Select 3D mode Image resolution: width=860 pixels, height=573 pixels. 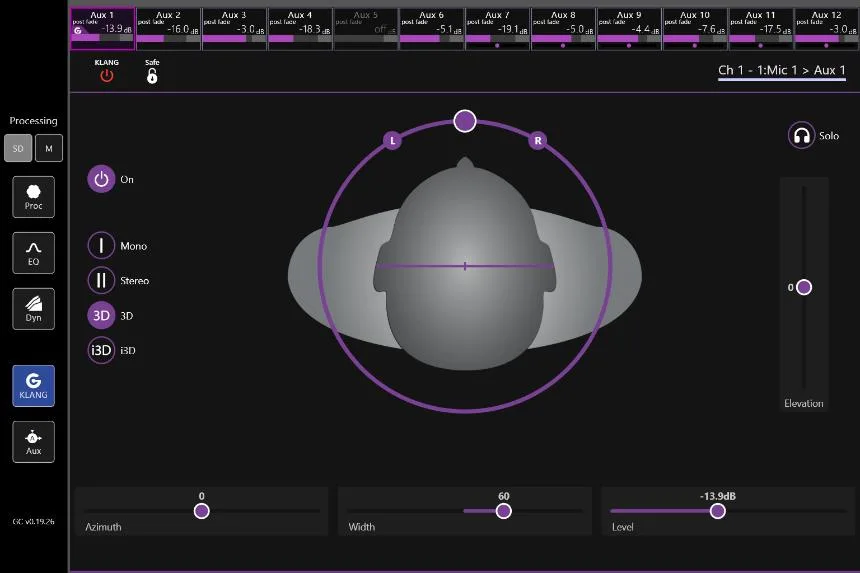click(101, 315)
